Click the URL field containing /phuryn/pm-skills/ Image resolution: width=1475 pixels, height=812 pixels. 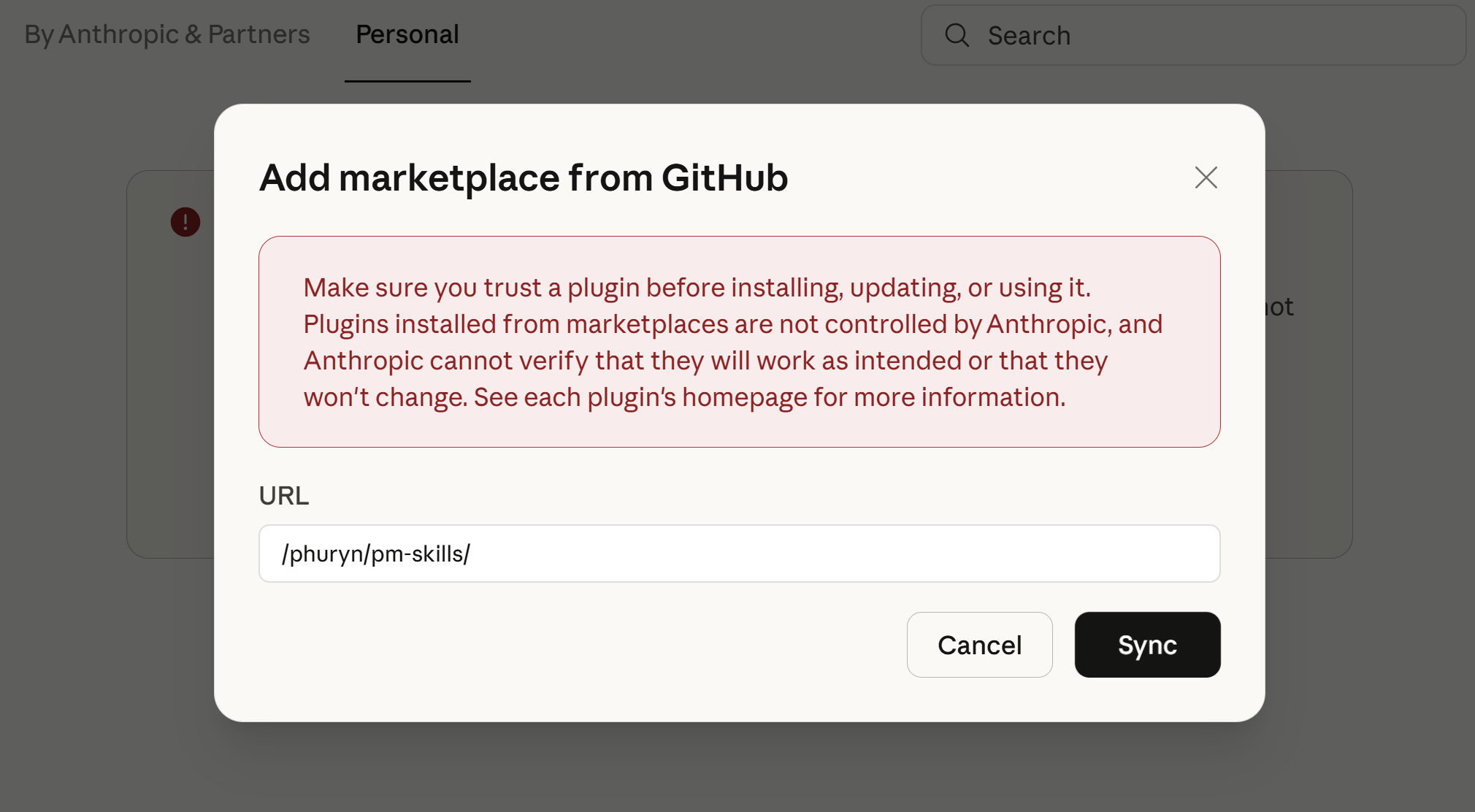point(739,554)
